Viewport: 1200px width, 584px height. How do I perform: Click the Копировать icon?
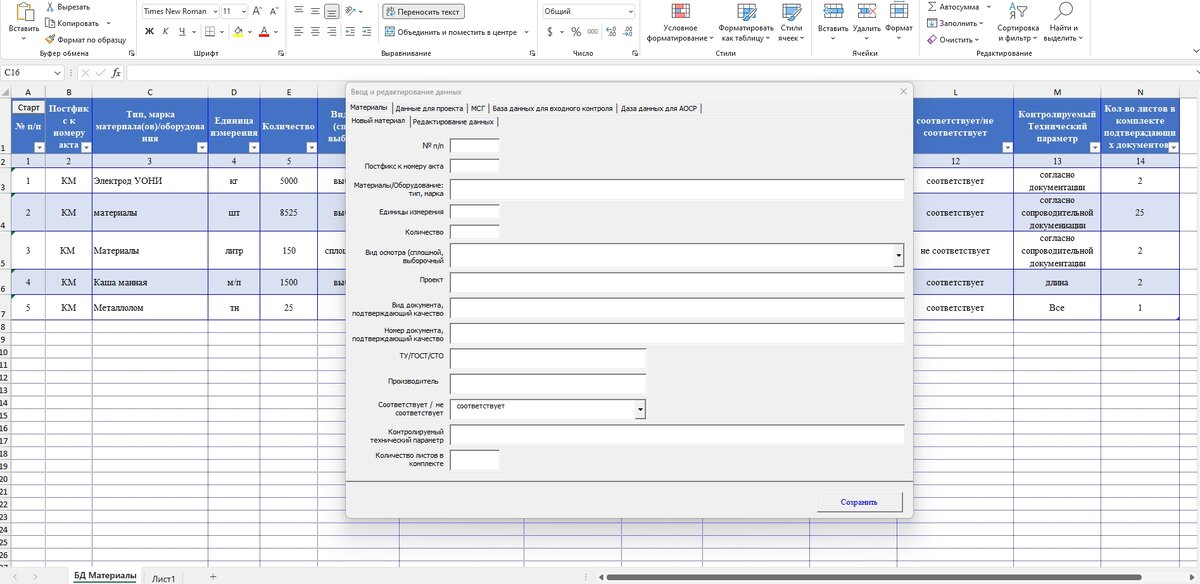click(49, 23)
